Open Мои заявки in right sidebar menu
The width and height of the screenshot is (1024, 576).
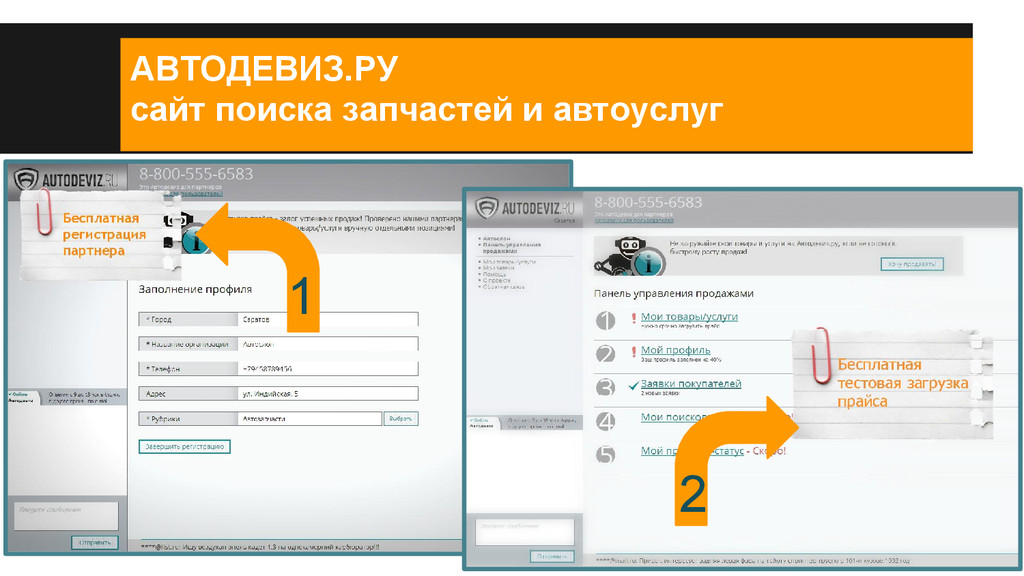(499, 268)
